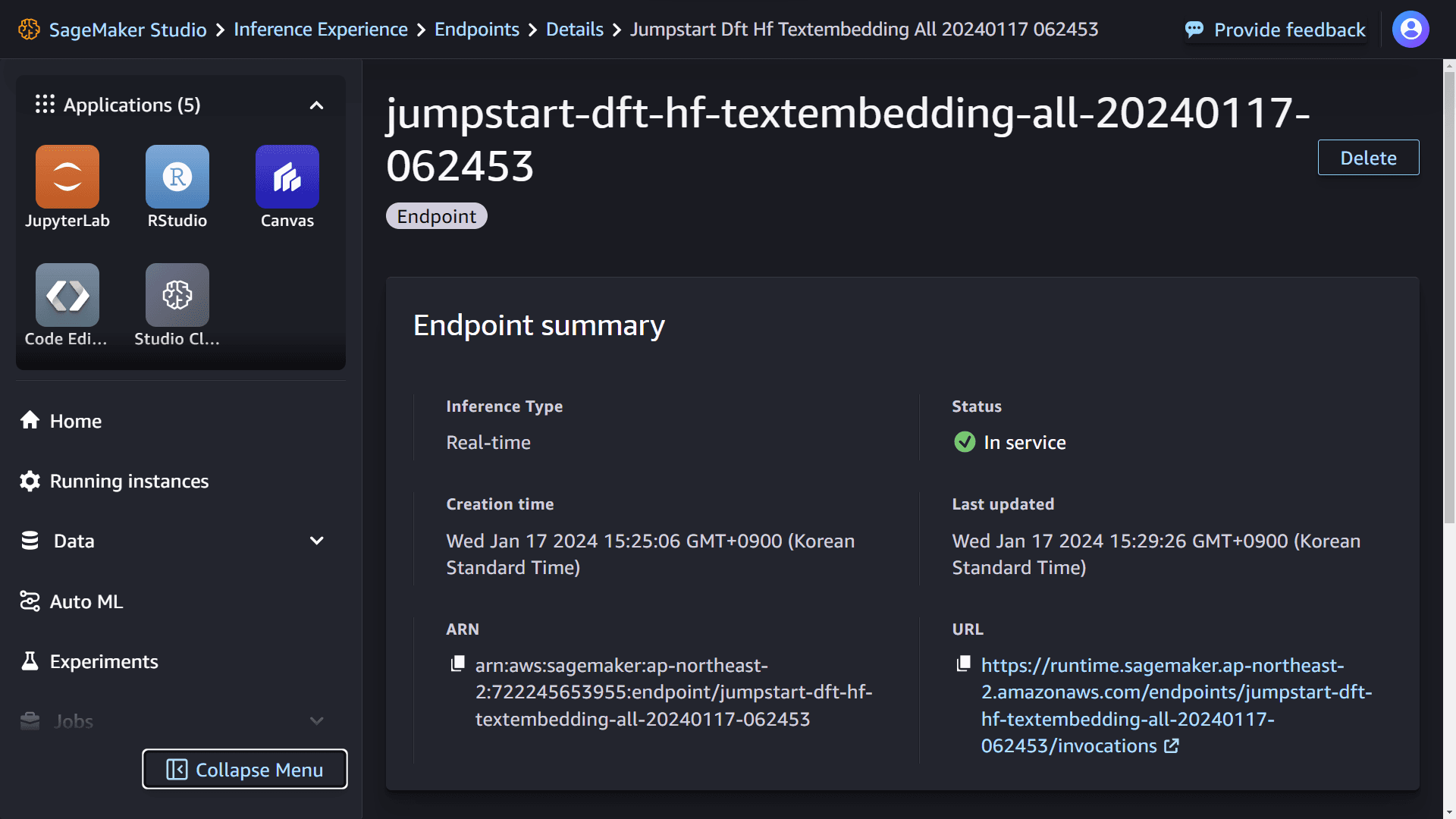This screenshot has width=1456, height=819.
Task: Click the Endpoint badge label
Action: click(x=435, y=215)
